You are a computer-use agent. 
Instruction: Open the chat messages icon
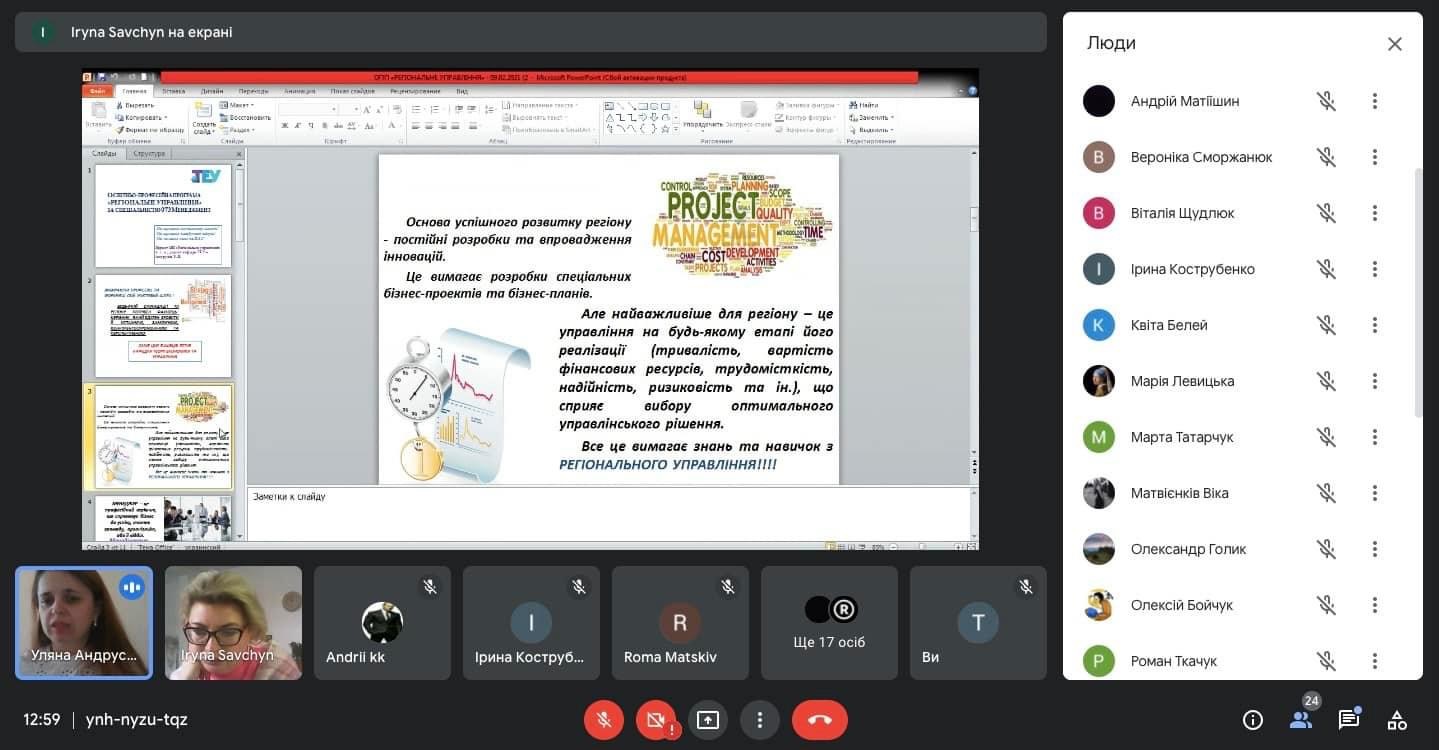[1349, 720]
